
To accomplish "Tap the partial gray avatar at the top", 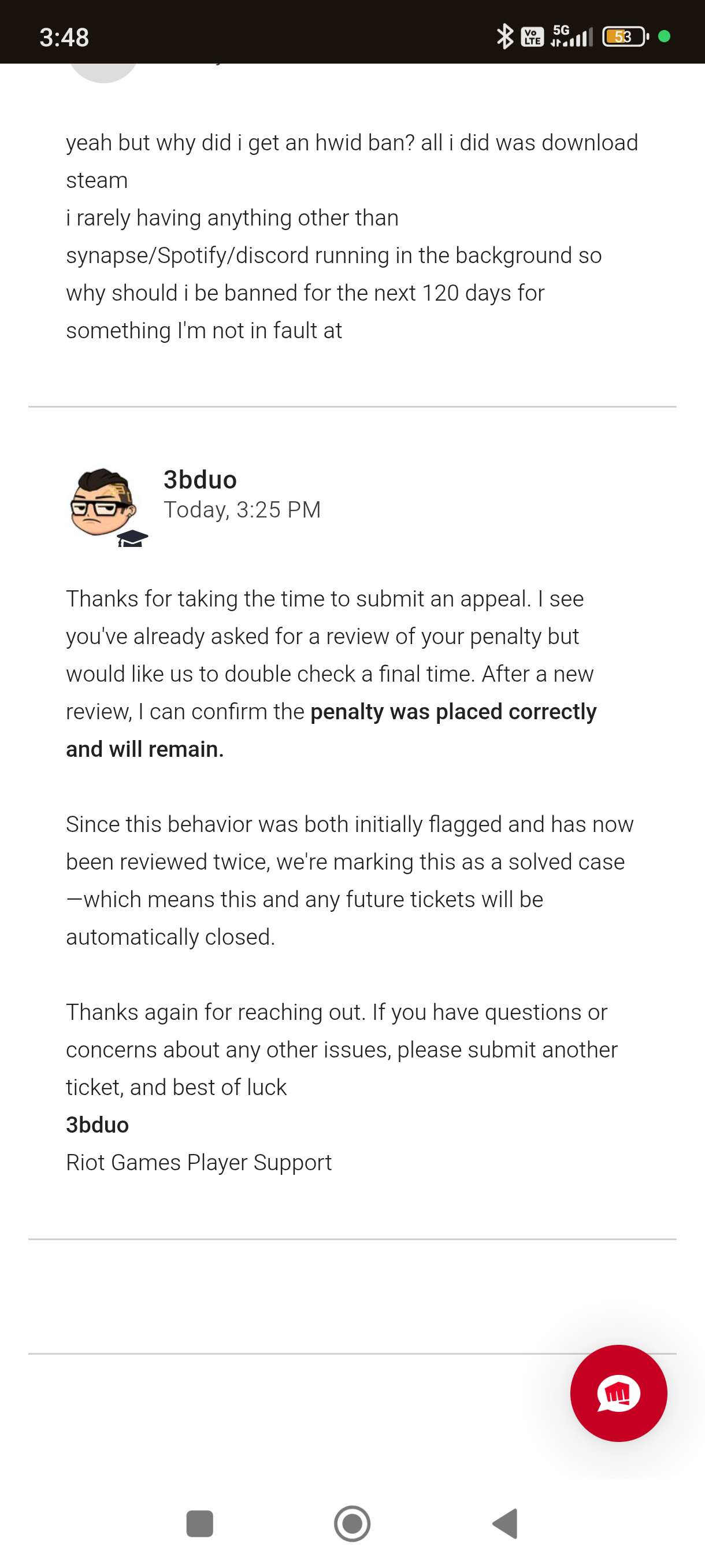I will coord(103,73).
